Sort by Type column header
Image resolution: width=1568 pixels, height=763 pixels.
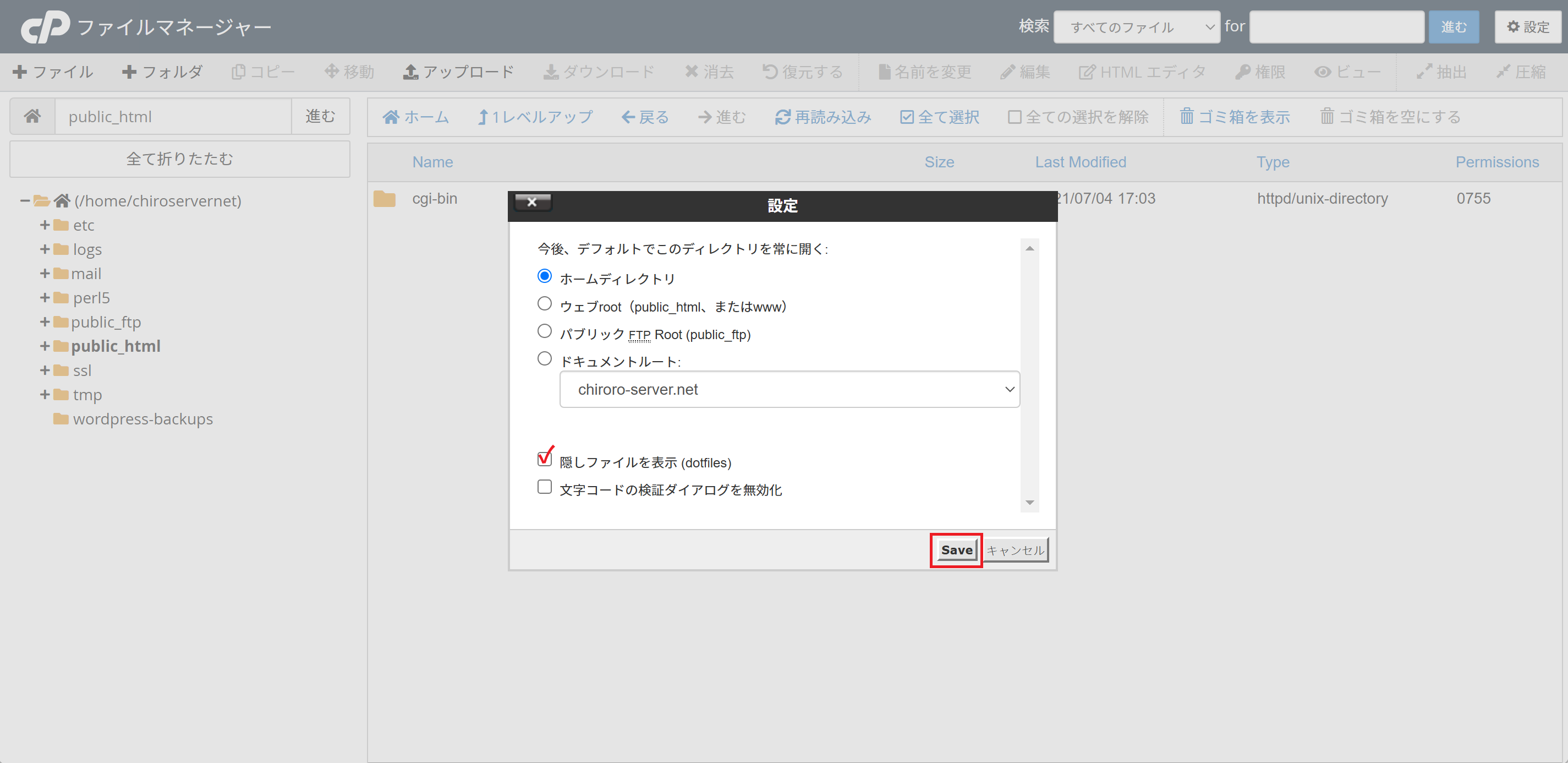[1273, 162]
